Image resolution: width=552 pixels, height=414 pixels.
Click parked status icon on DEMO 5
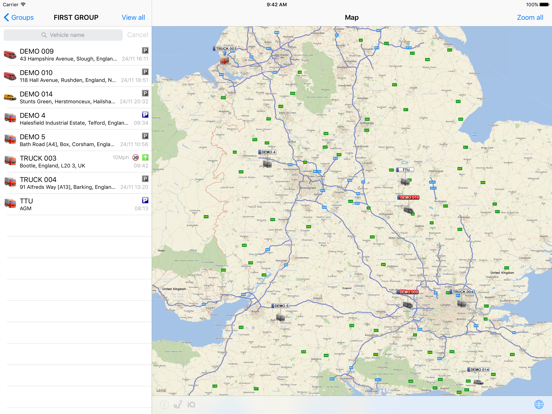click(x=145, y=136)
